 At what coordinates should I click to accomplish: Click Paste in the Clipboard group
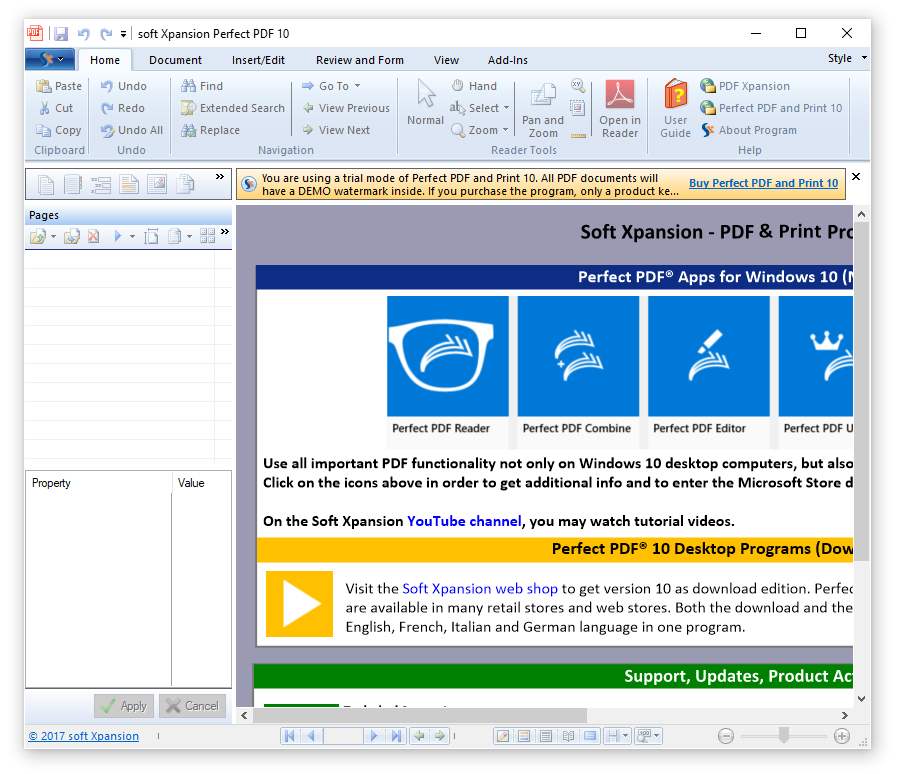click(59, 86)
